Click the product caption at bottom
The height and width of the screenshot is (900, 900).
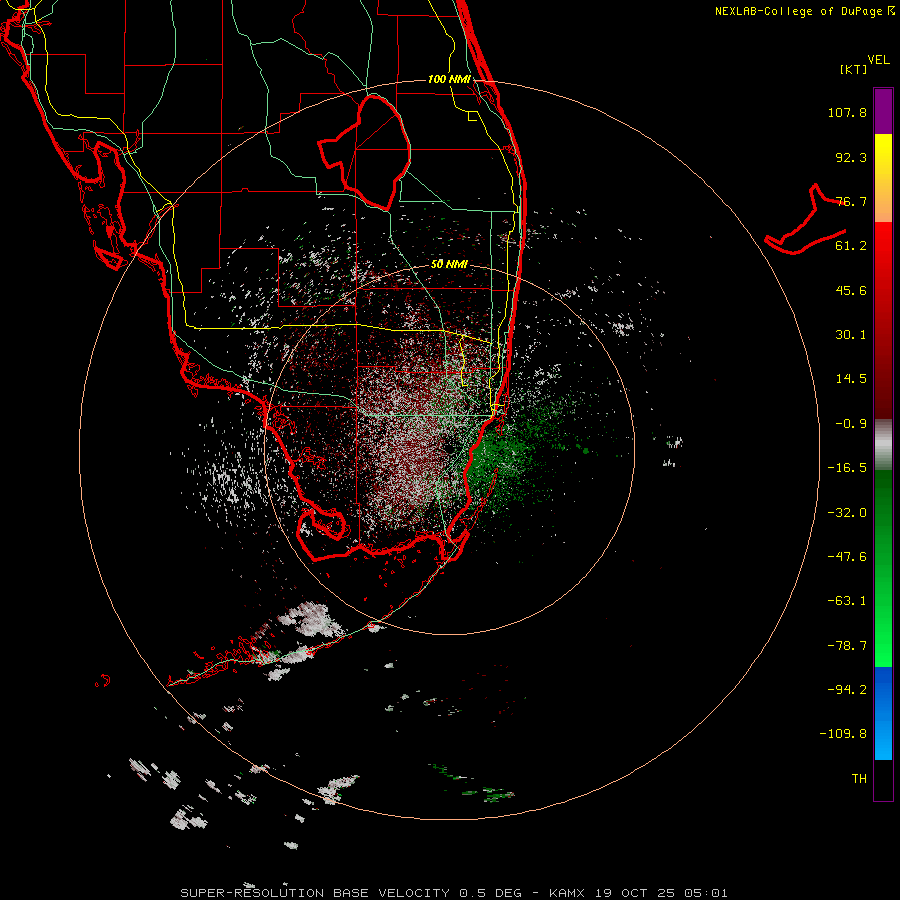[454, 893]
